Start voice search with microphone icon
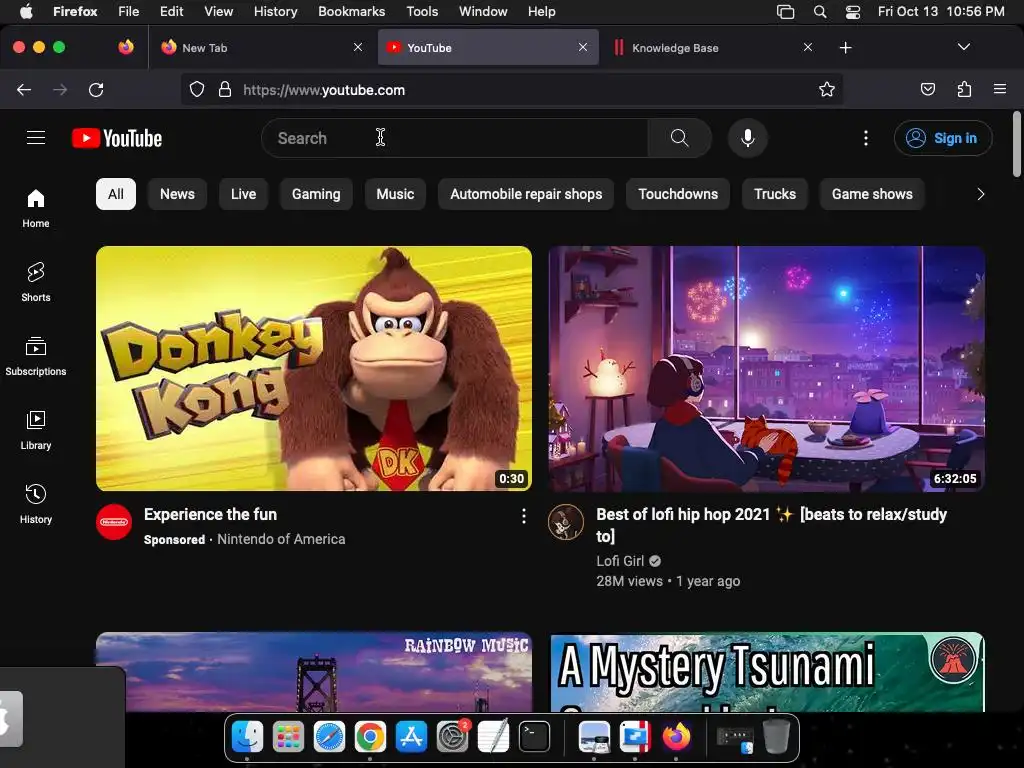The width and height of the screenshot is (1024, 768). tap(748, 138)
